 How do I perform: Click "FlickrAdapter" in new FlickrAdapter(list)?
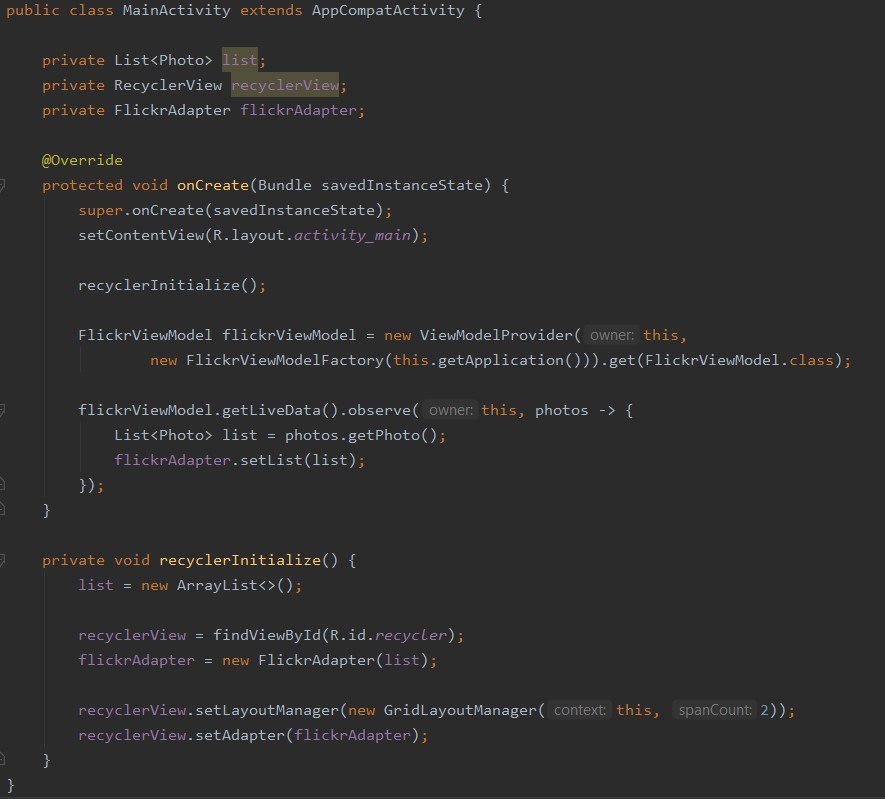tap(317, 660)
